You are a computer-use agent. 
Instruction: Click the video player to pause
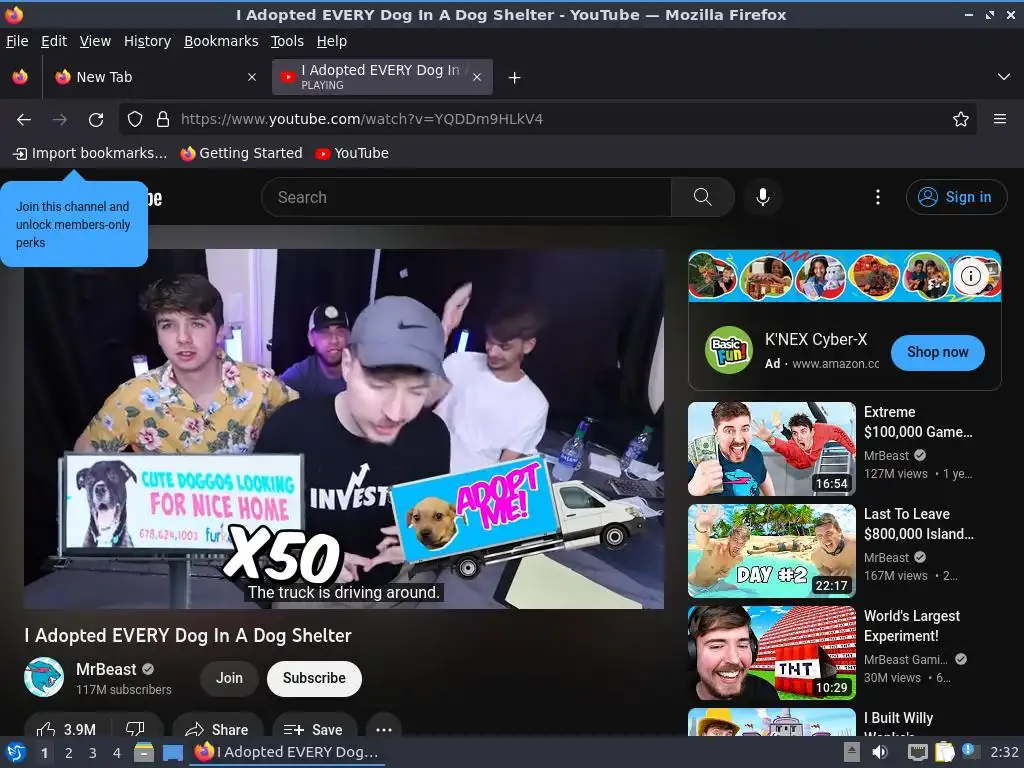(x=344, y=429)
